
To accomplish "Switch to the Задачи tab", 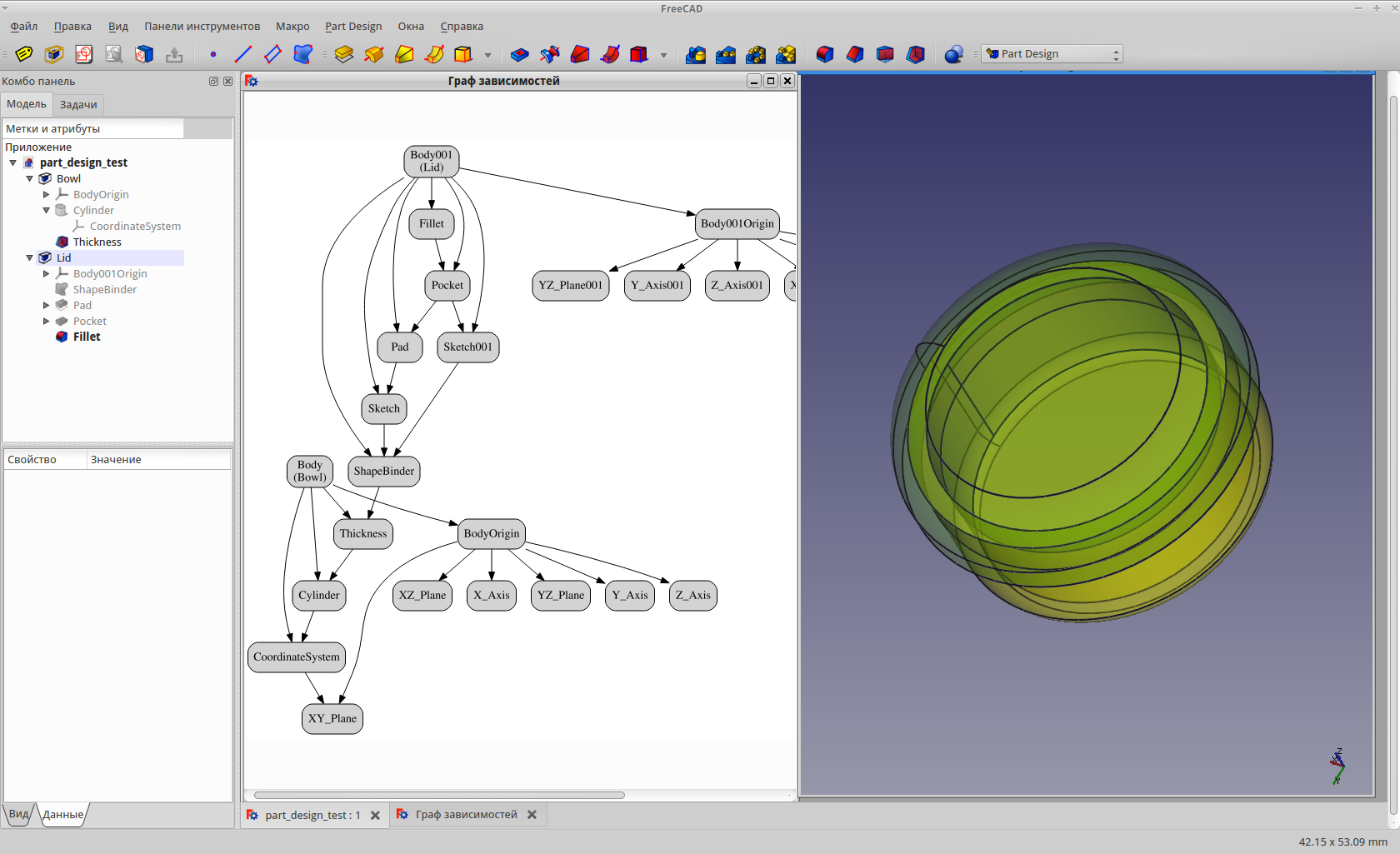I will click(x=77, y=104).
